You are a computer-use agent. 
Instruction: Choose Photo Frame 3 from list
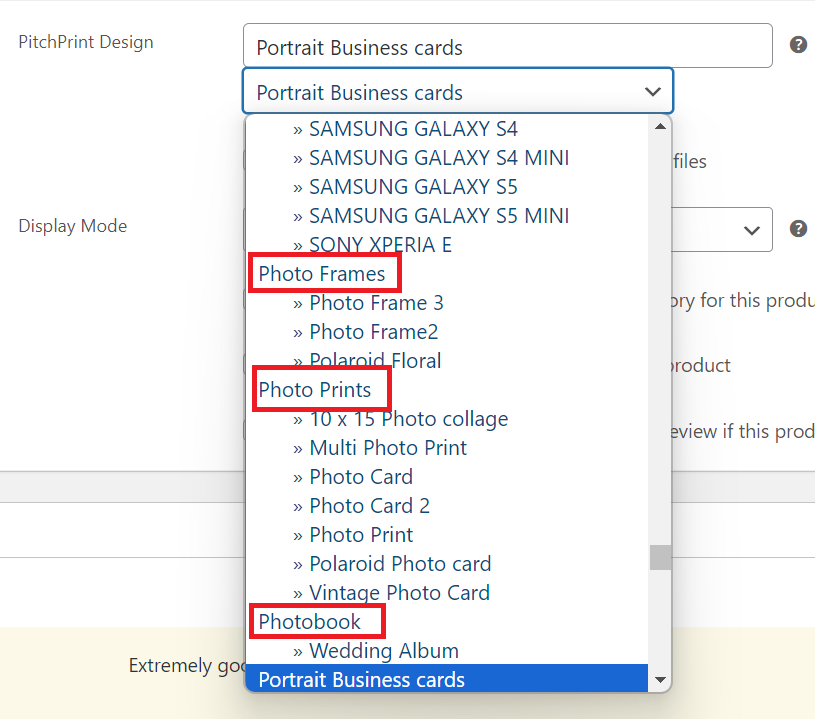[447, 303]
